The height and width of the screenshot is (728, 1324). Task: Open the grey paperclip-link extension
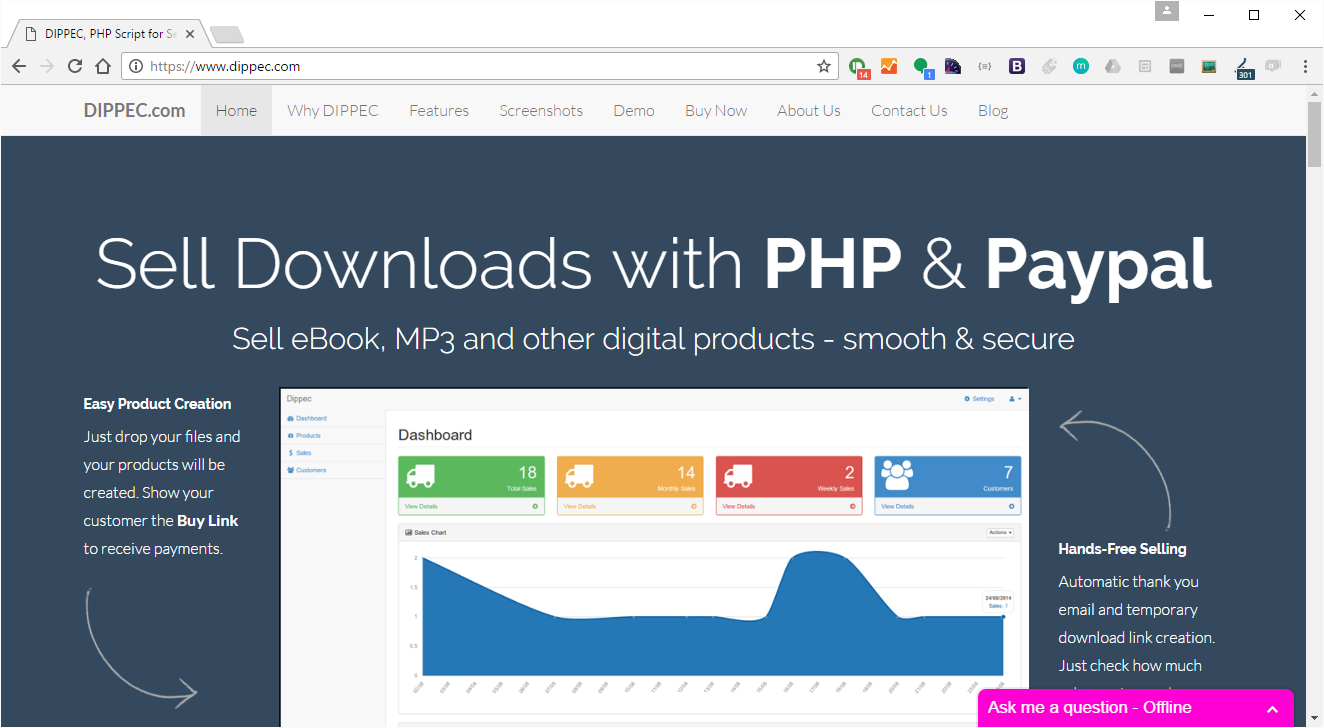tap(1049, 66)
